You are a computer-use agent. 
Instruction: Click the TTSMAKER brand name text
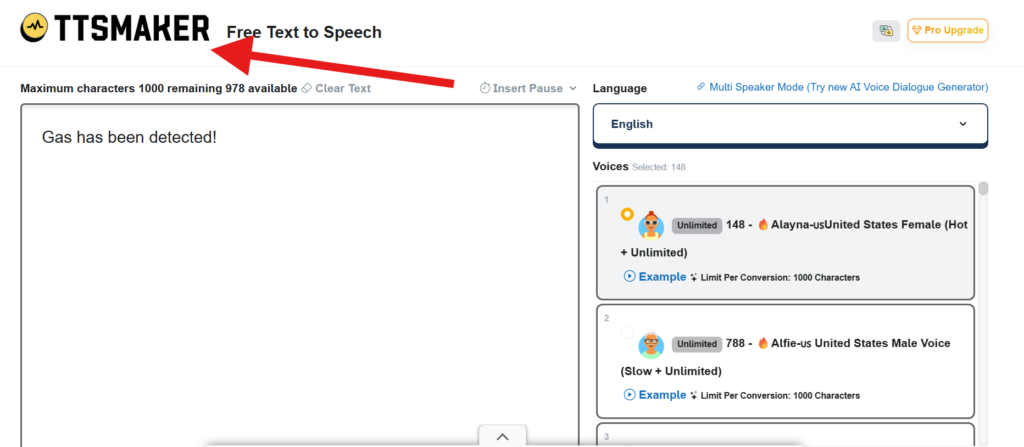point(133,29)
